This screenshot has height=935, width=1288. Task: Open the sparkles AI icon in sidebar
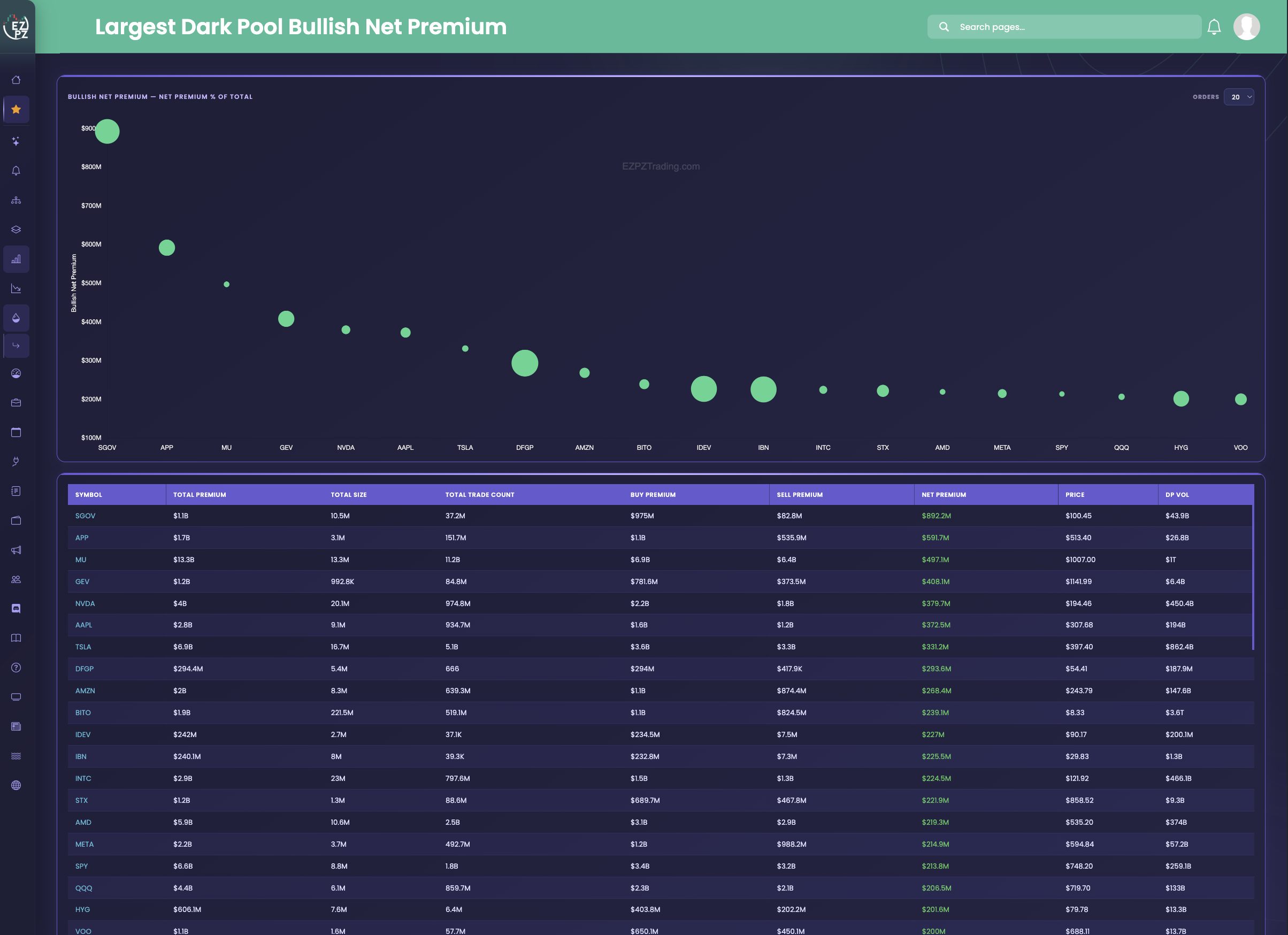click(x=16, y=141)
